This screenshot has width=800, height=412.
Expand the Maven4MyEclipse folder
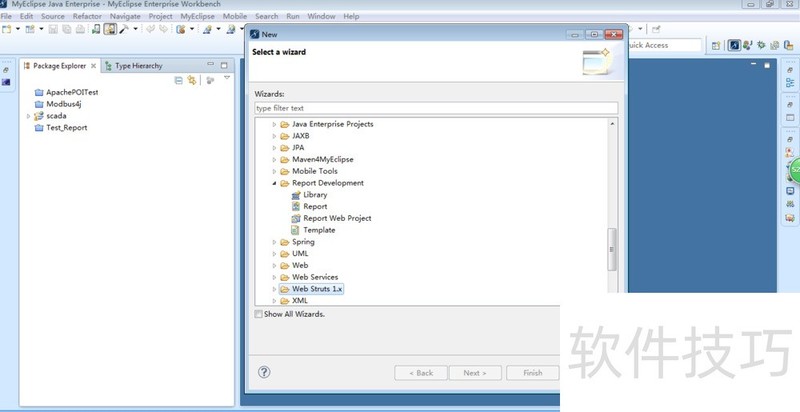(x=274, y=160)
